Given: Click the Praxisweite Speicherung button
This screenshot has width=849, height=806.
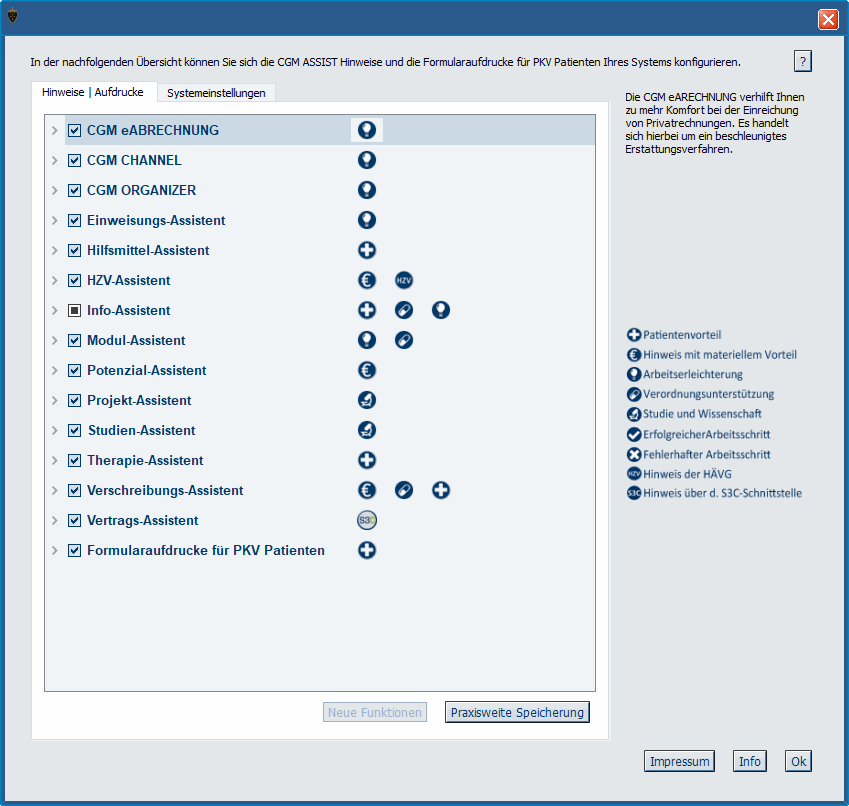Looking at the screenshot, I should pos(517,712).
